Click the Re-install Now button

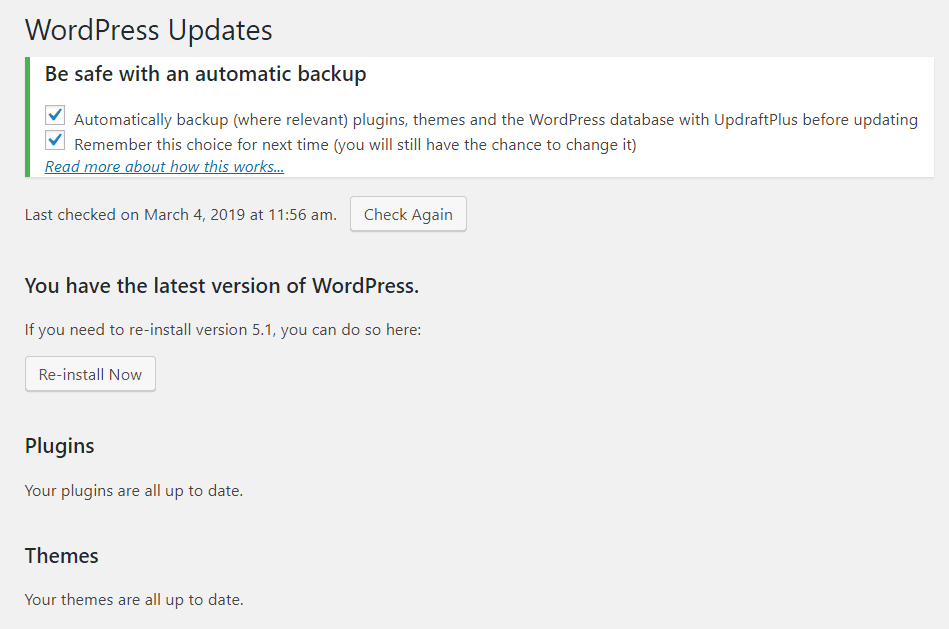(x=90, y=374)
